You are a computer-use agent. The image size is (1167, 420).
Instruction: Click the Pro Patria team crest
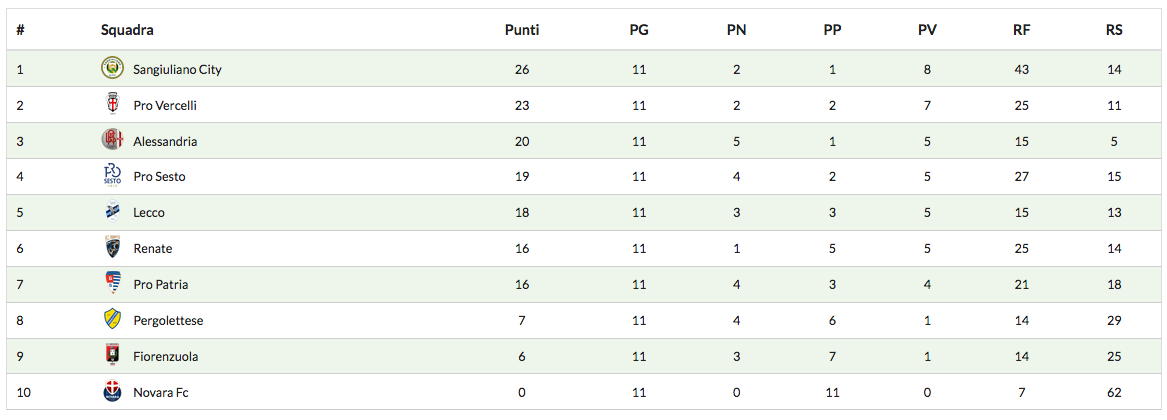[x=112, y=284]
